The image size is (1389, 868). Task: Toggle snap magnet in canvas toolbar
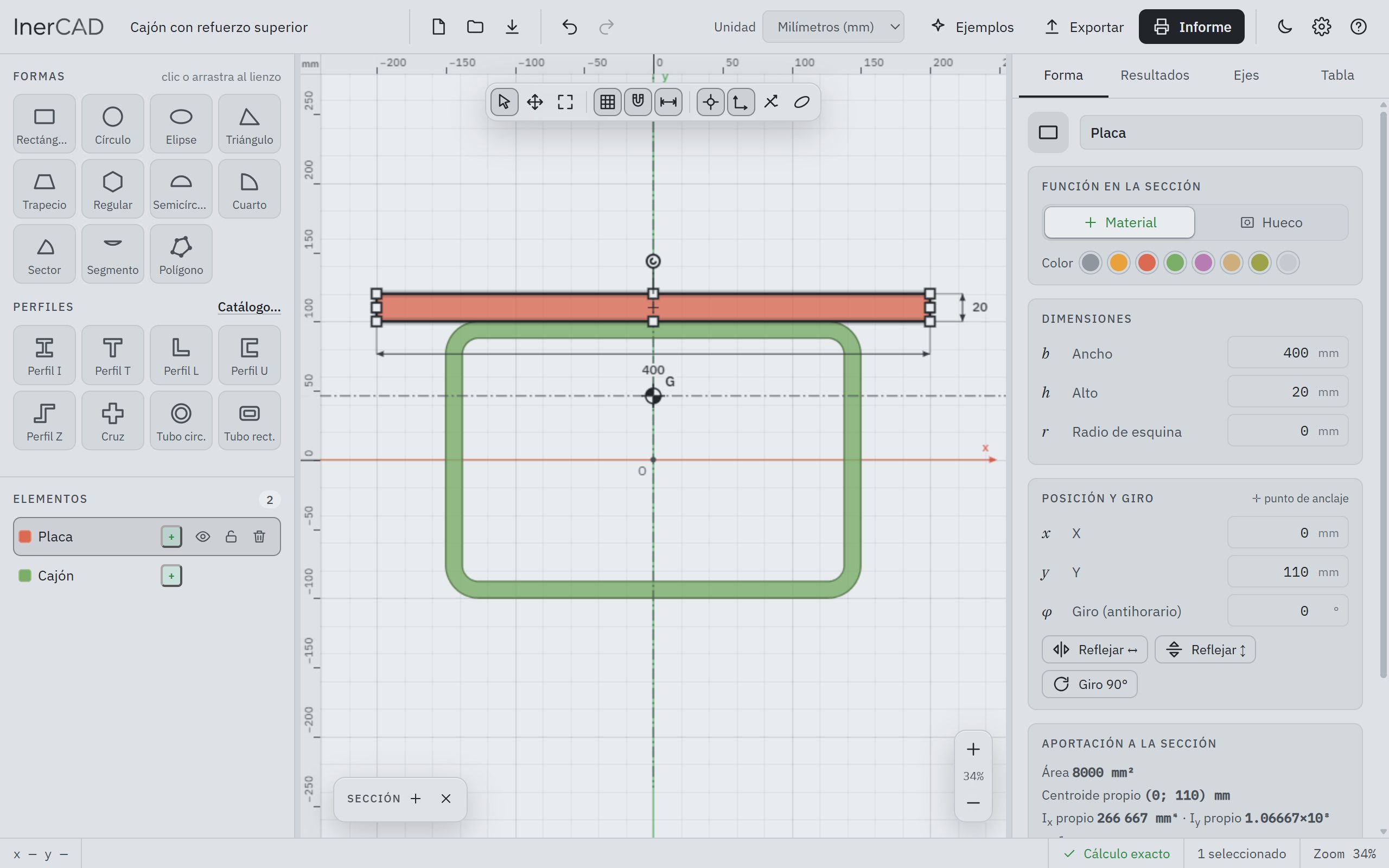638,102
